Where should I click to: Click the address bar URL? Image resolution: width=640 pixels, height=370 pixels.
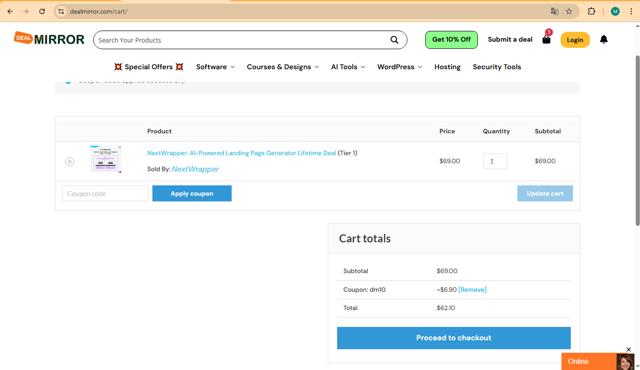98,11
